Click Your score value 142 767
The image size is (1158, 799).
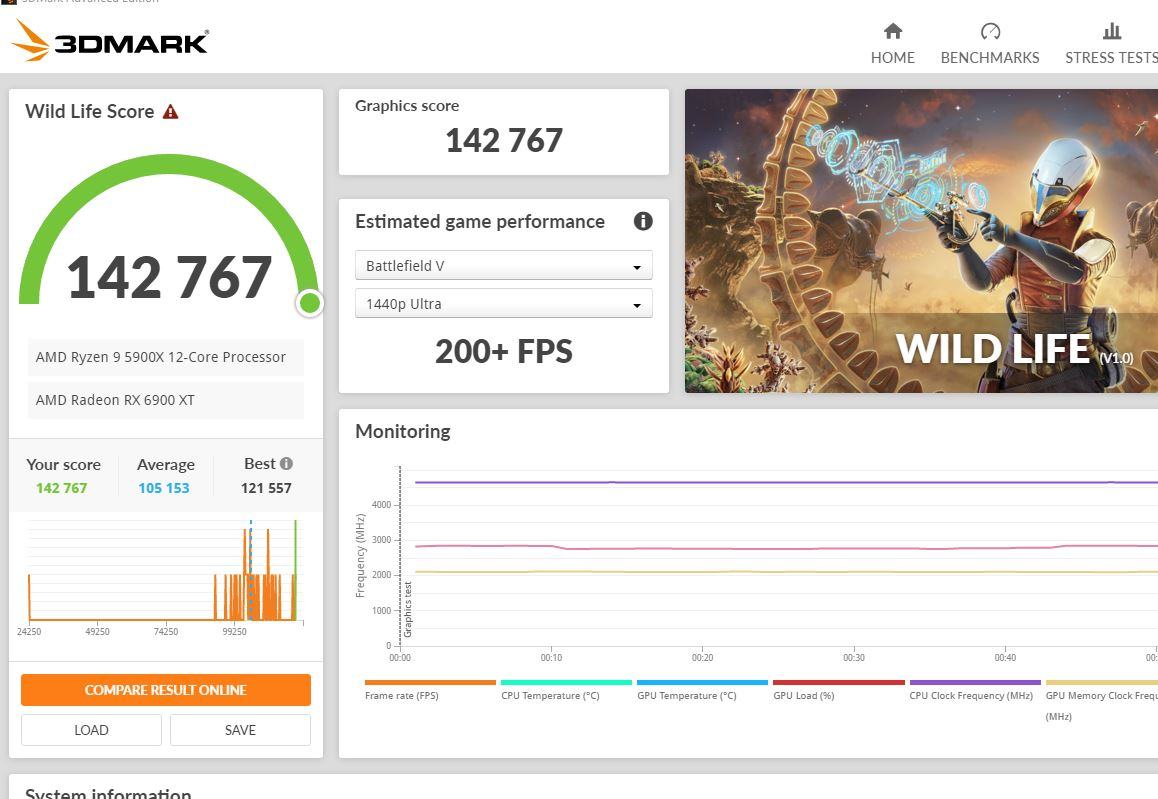(x=61, y=488)
